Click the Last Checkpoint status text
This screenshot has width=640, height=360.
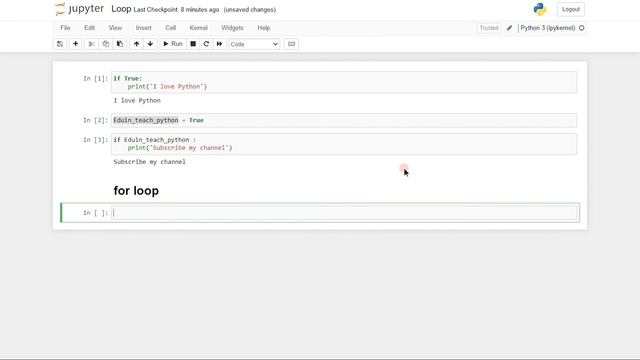176,9
